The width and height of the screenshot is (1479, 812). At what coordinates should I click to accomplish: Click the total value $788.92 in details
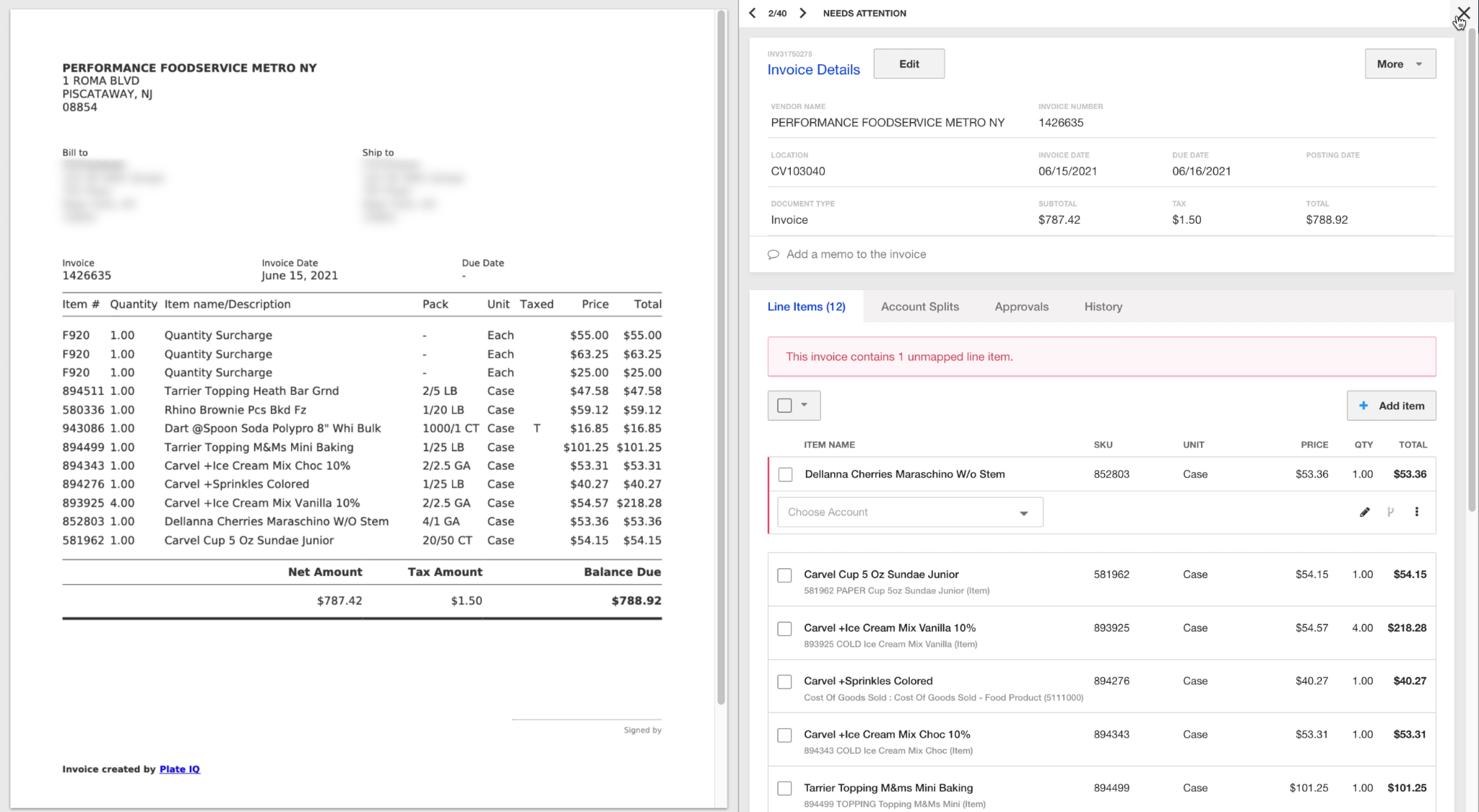[x=1327, y=219]
